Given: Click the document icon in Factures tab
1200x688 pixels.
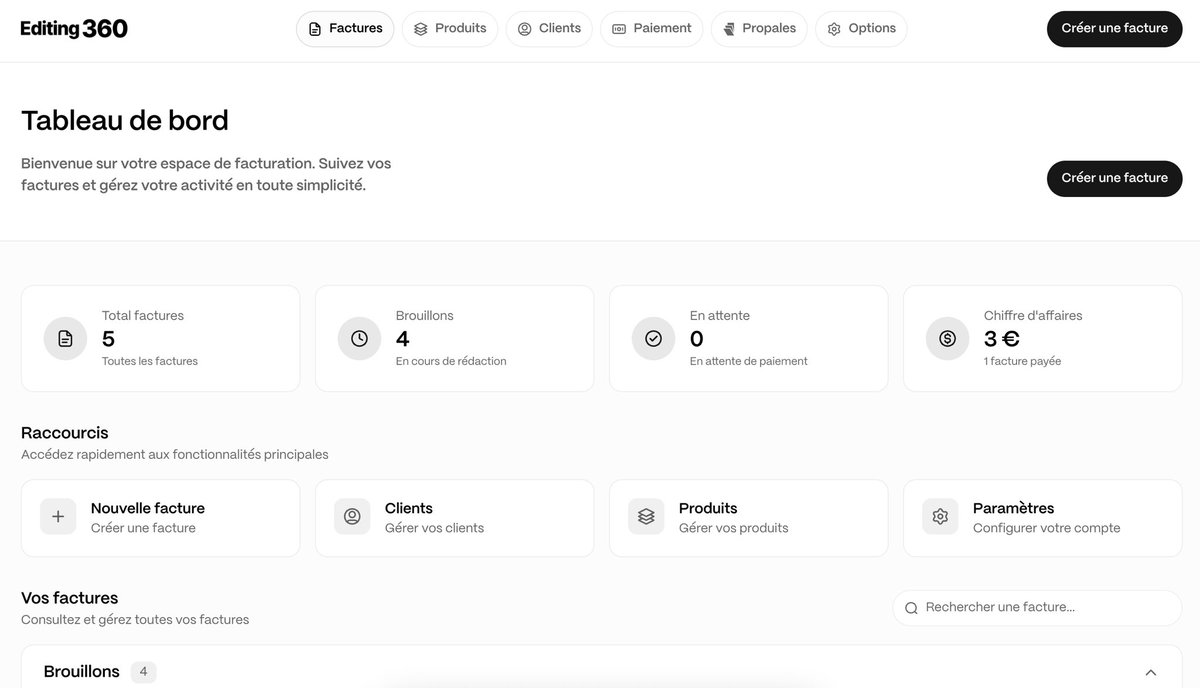Looking at the screenshot, I should [315, 29].
